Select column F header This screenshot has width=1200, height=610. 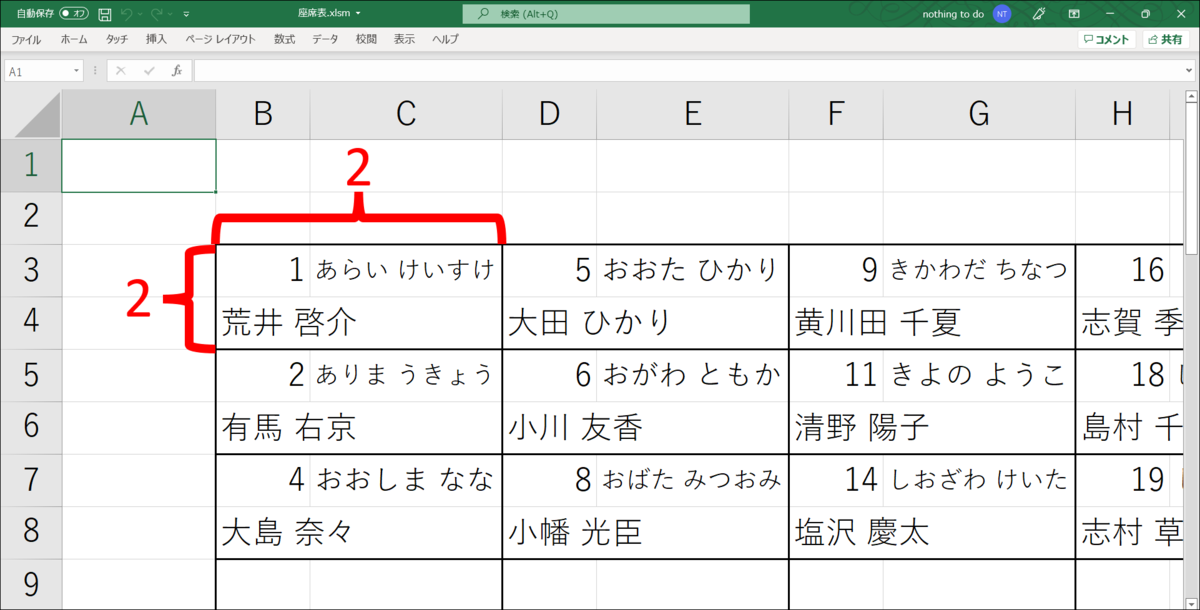[836, 114]
